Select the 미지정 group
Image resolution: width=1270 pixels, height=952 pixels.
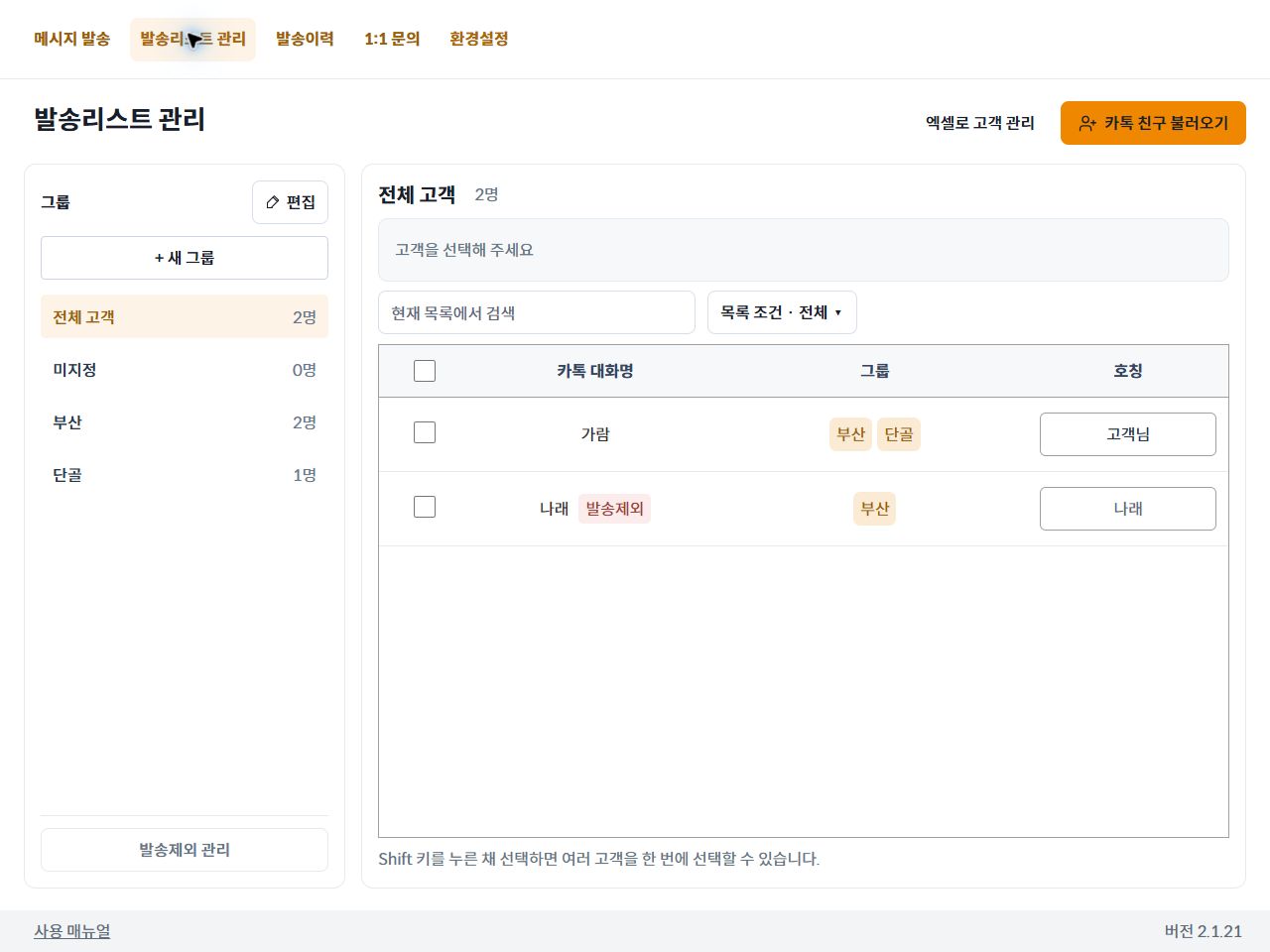185,370
